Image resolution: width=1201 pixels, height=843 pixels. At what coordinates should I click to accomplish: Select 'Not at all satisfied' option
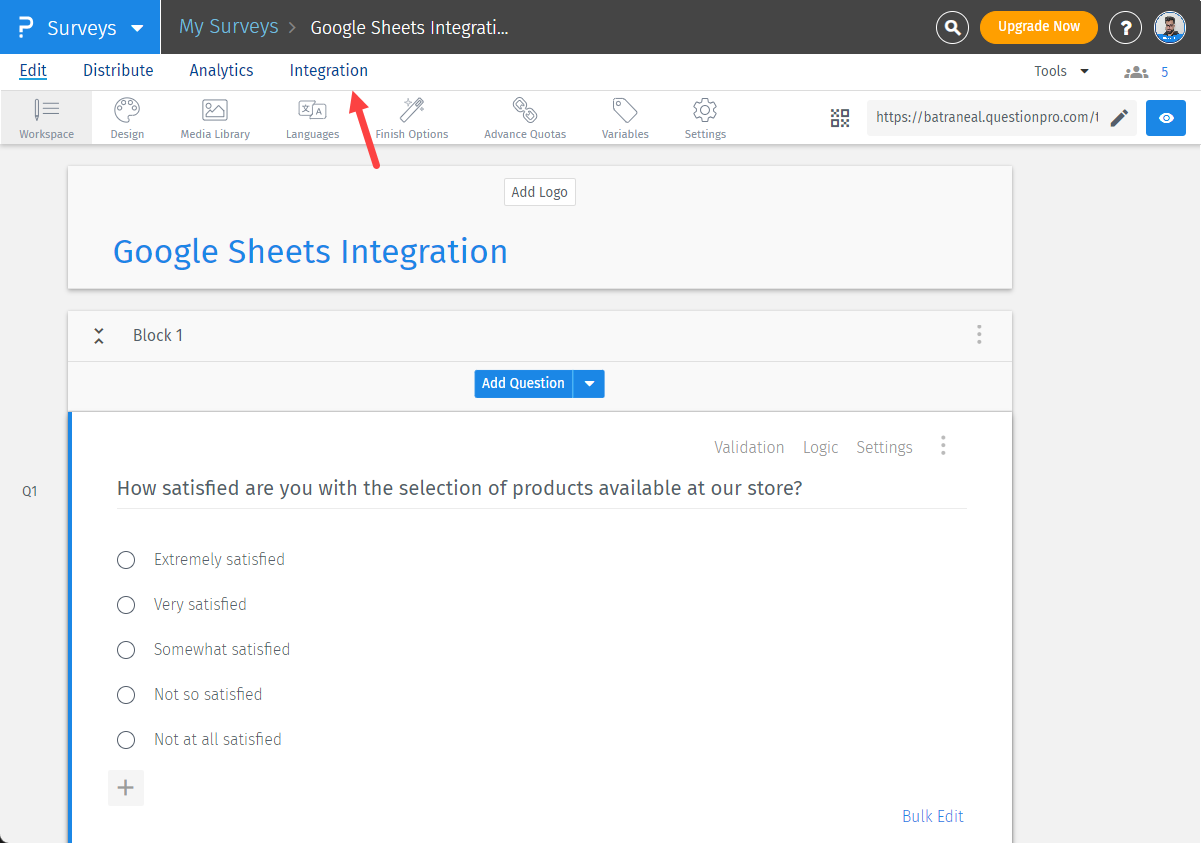point(126,740)
